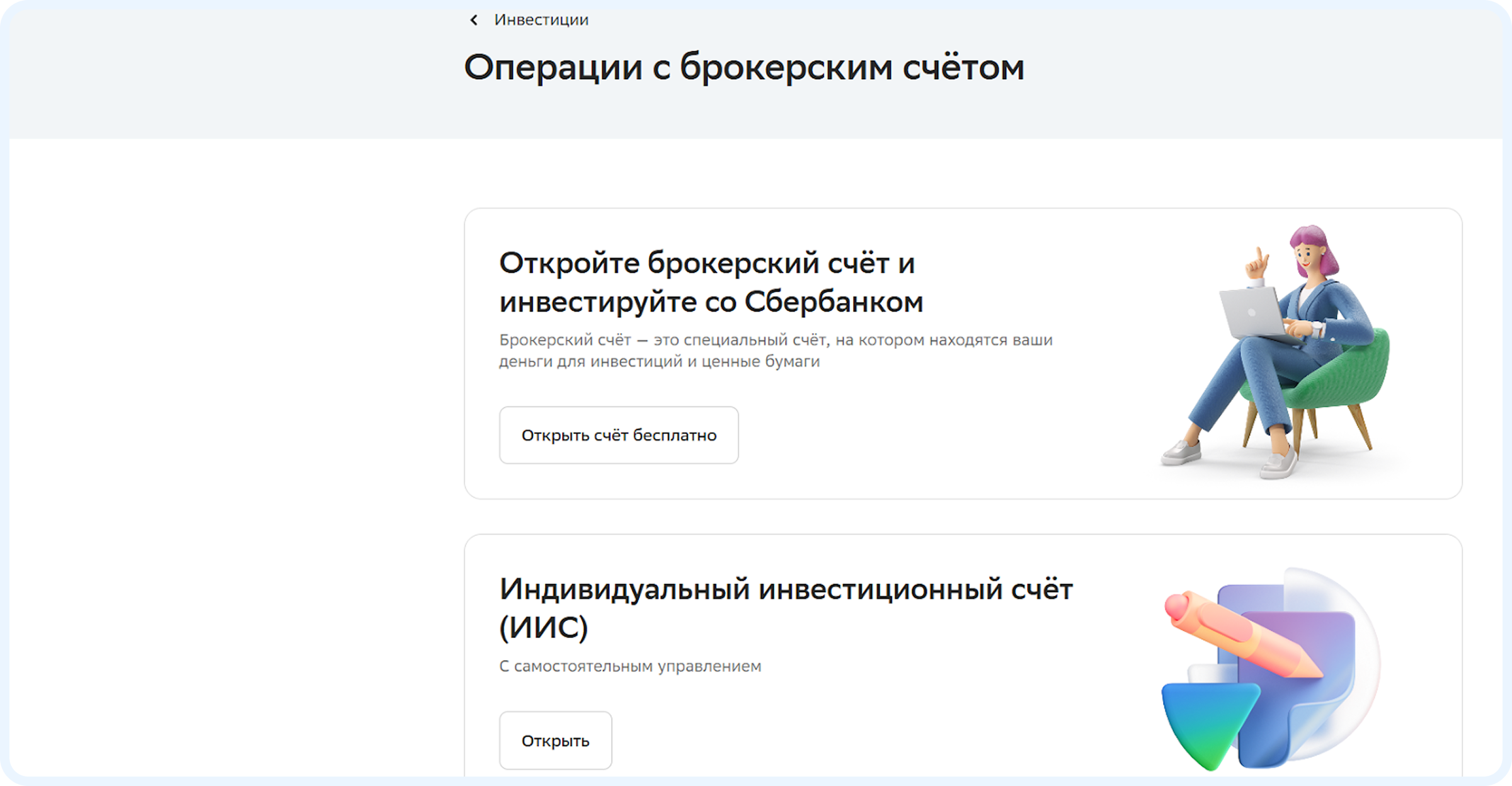1512x786 pixels.
Task: Click the heading Операции с брокерским счётом
Action: click(x=744, y=67)
